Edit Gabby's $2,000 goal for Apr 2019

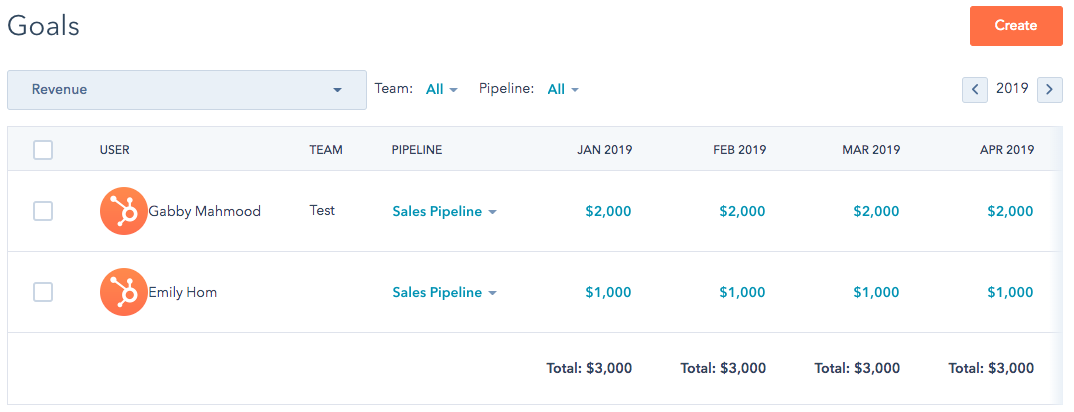coord(1009,211)
